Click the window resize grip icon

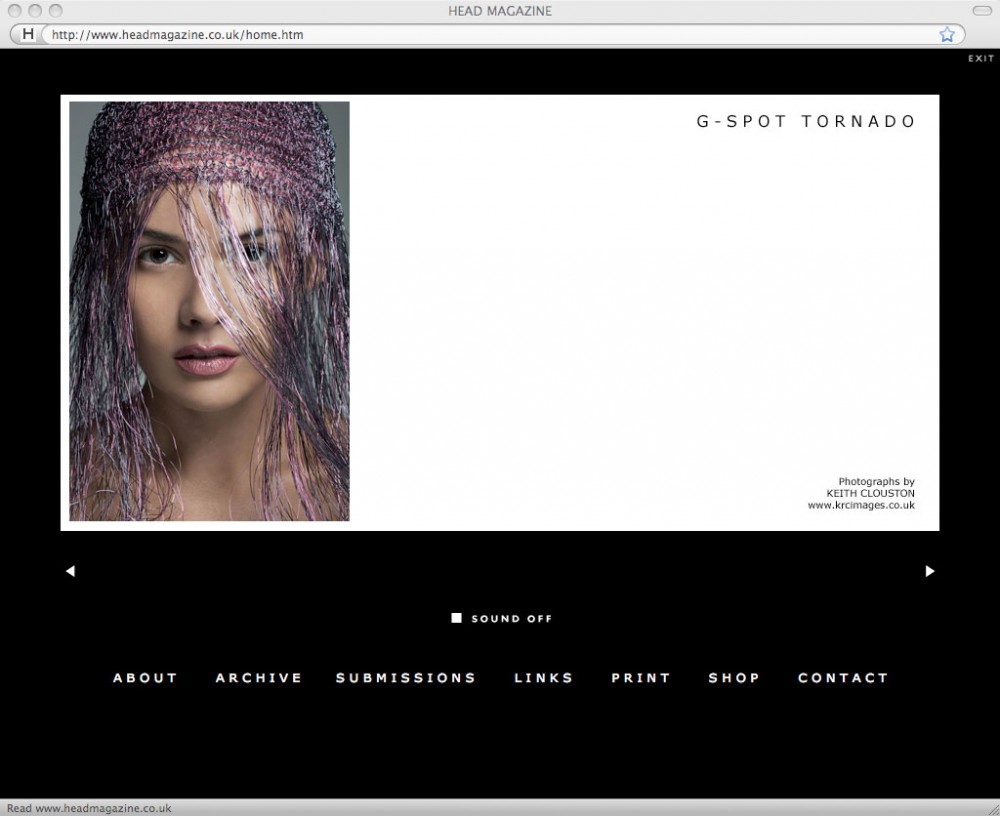[992, 808]
